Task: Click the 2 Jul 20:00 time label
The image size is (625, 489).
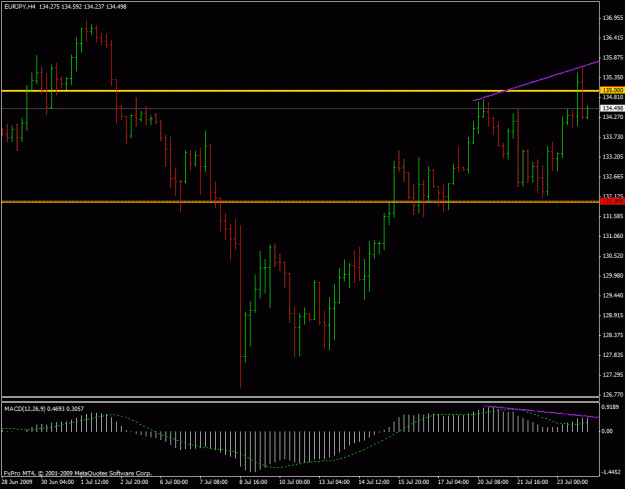Action: click(135, 482)
